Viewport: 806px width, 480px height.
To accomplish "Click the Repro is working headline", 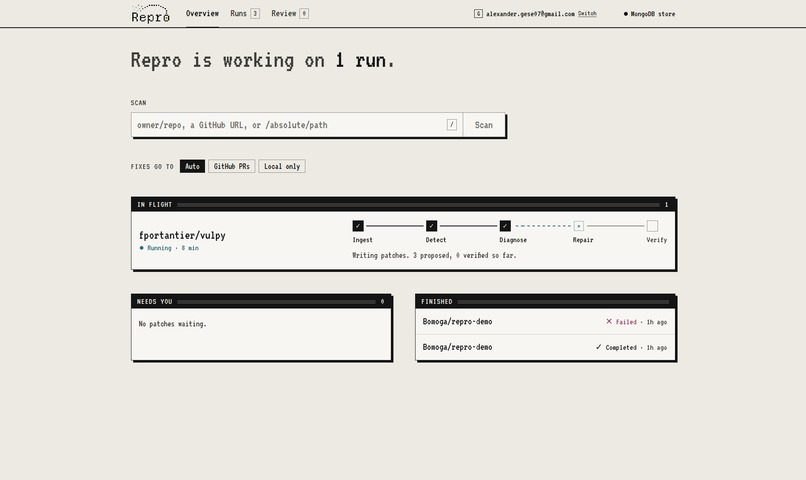I will click(x=263, y=61).
